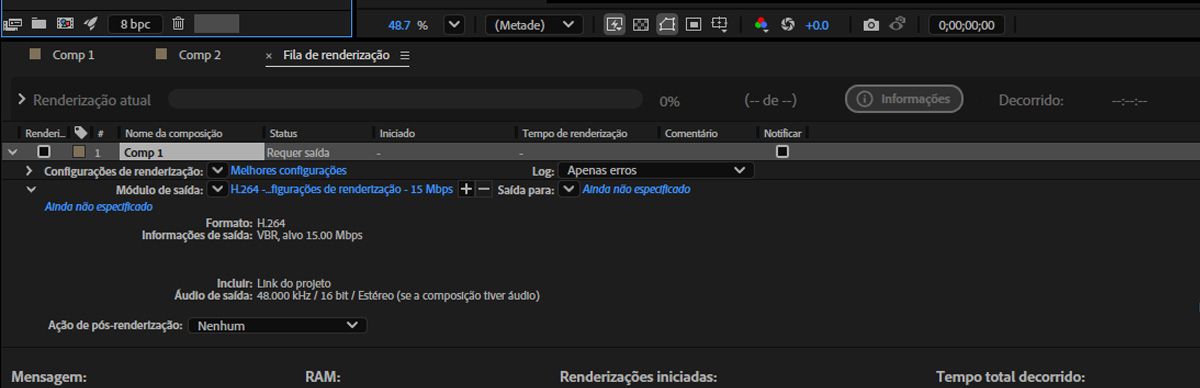Close the Fila de renderização tab
This screenshot has width=1200, height=388.
pos(269,56)
